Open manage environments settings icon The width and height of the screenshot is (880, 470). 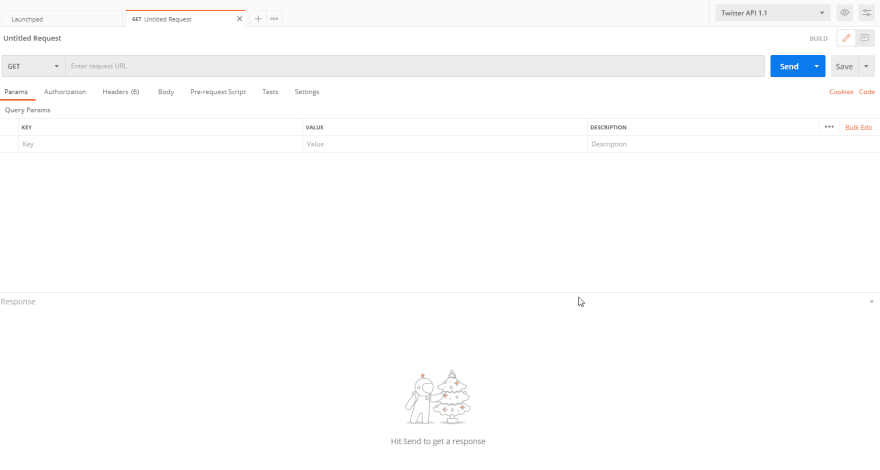(x=867, y=12)
